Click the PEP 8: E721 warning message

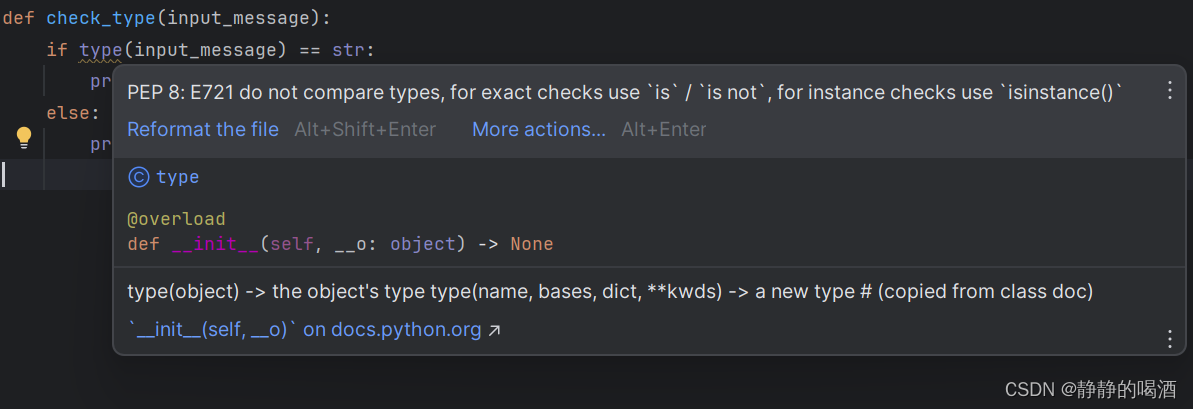point(625,93)
